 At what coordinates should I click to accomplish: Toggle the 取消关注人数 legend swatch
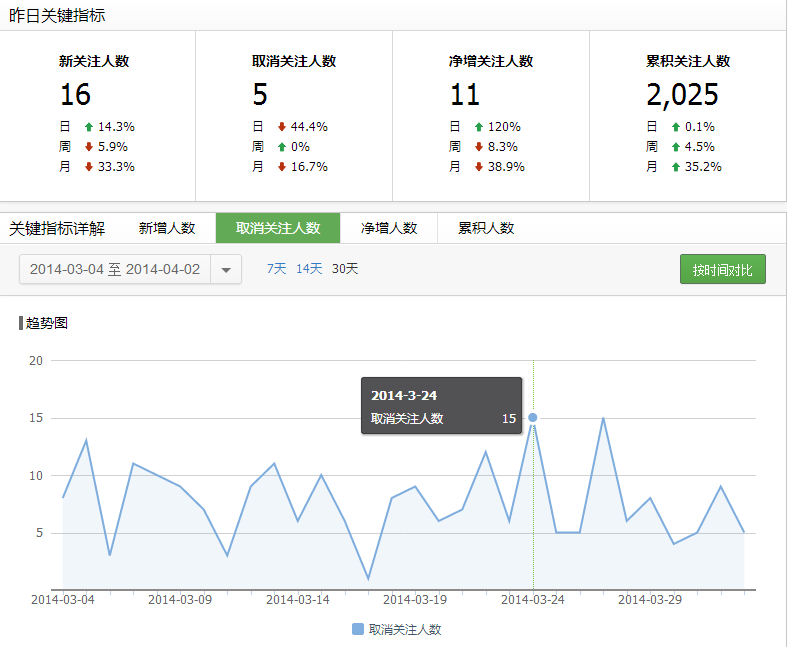point(358,629)
